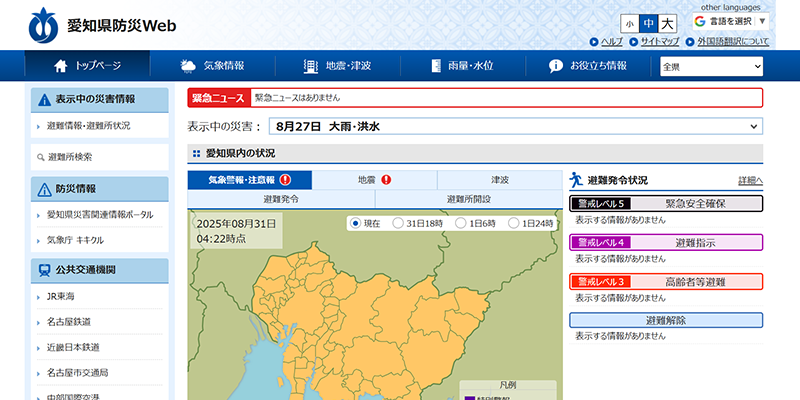
Task: Click the 緊急ニュース red label
Action: (x=219, y=98)
